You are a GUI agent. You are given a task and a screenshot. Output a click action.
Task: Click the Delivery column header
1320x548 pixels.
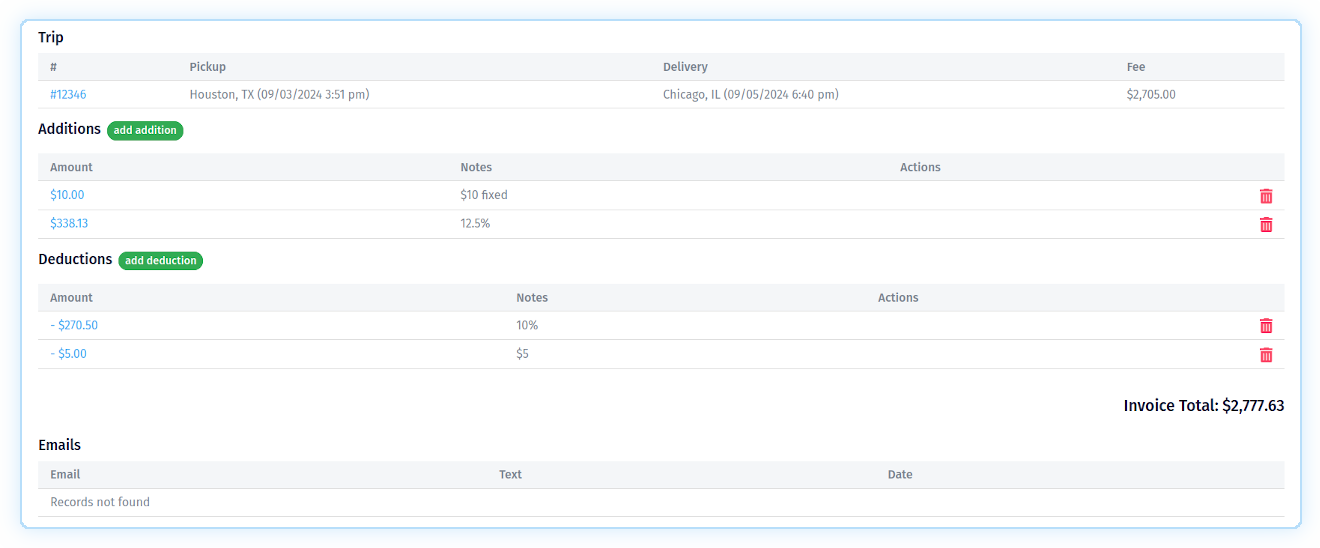(x=685, y=67)
